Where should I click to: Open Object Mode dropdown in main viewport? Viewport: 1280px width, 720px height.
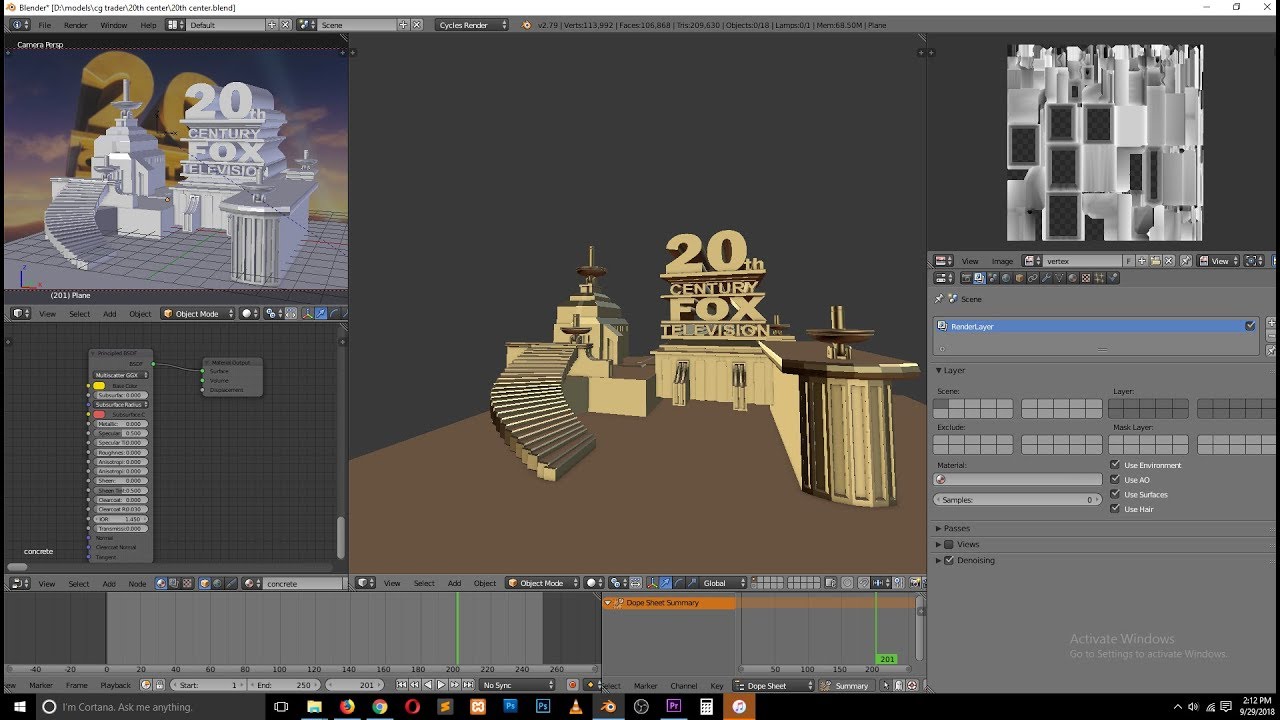(x=543, y=583)
